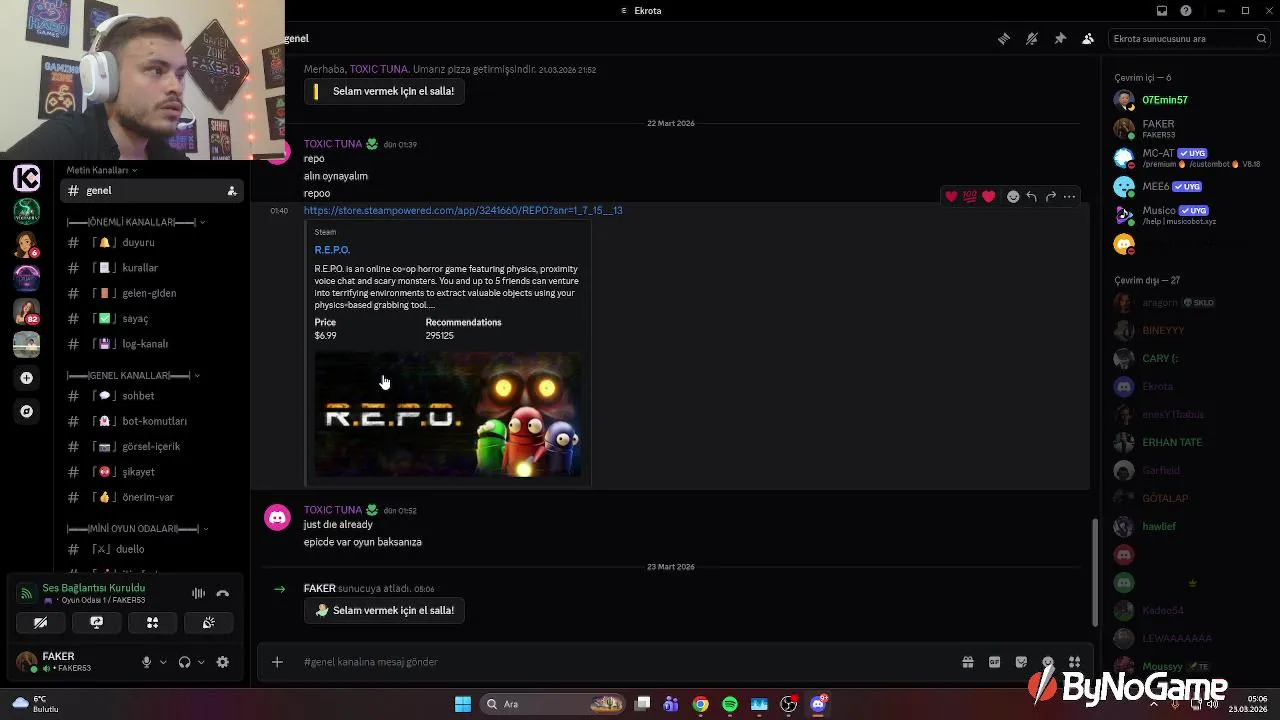Open microphone input options arrow
1280x720 pixels.
click(163, 662)
